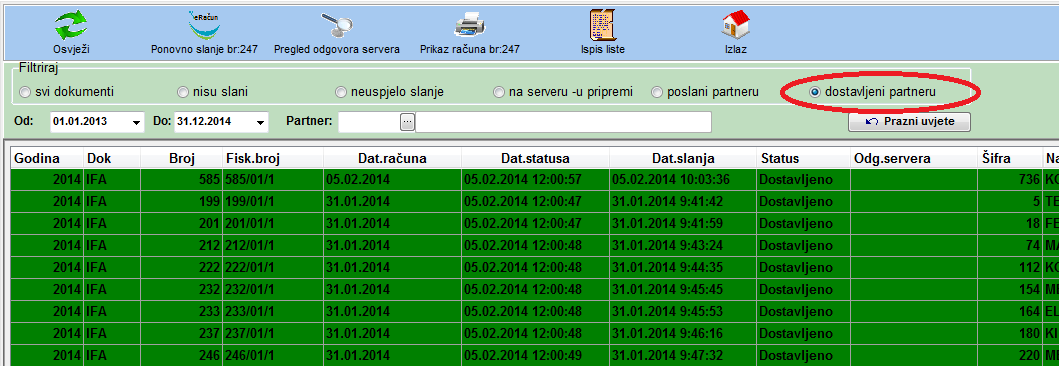
Task: Click send date 31.01.2014 9:47:32
Action: 683,356
